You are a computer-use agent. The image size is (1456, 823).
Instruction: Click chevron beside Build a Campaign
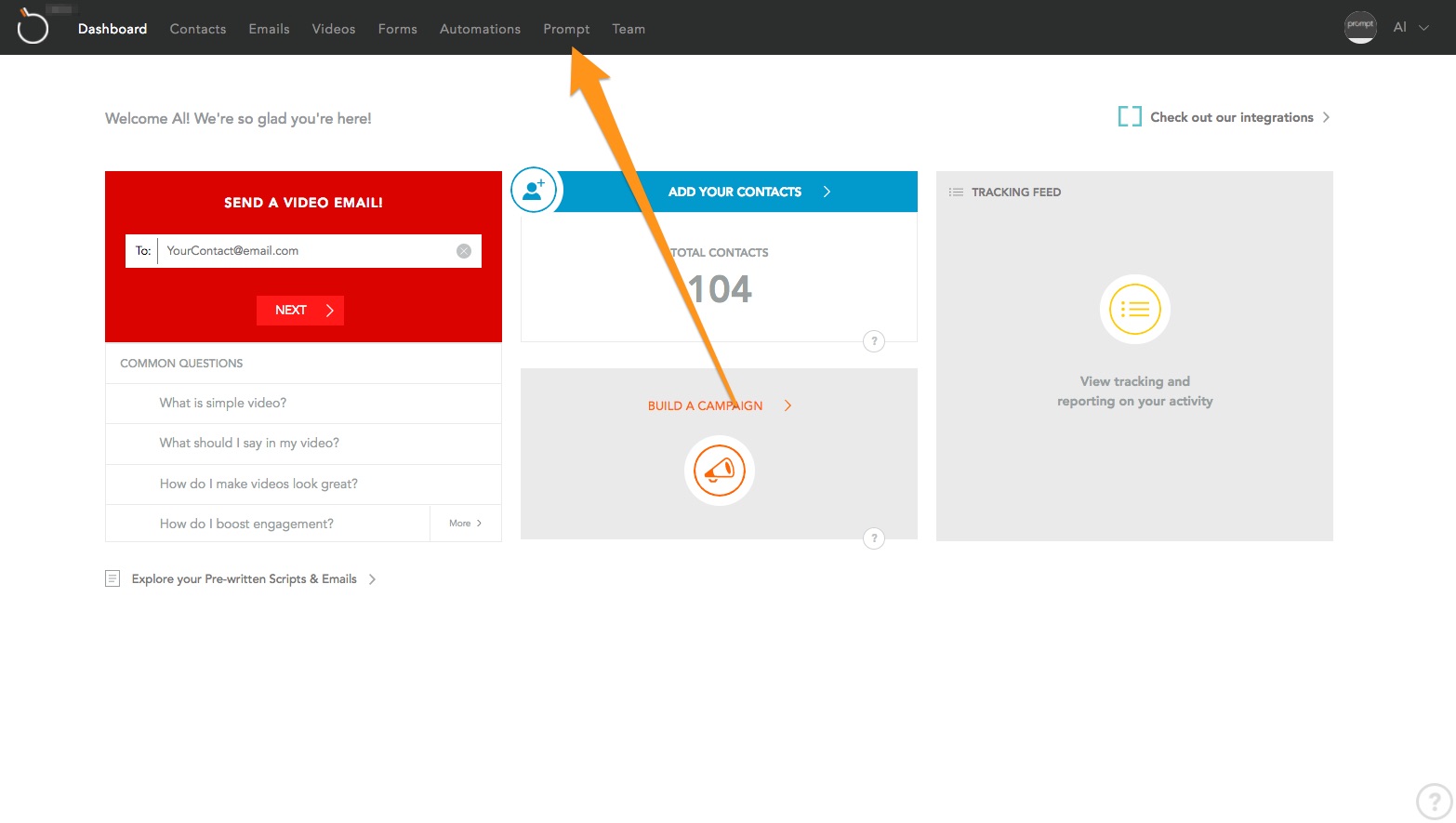pos(788,405)
